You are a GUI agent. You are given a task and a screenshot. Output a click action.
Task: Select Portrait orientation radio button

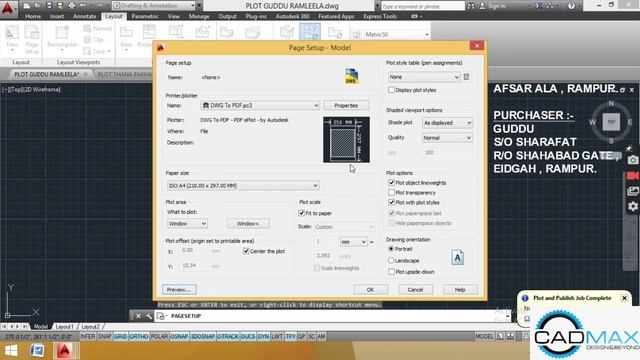pyautogui.click(x=391, y=249)
